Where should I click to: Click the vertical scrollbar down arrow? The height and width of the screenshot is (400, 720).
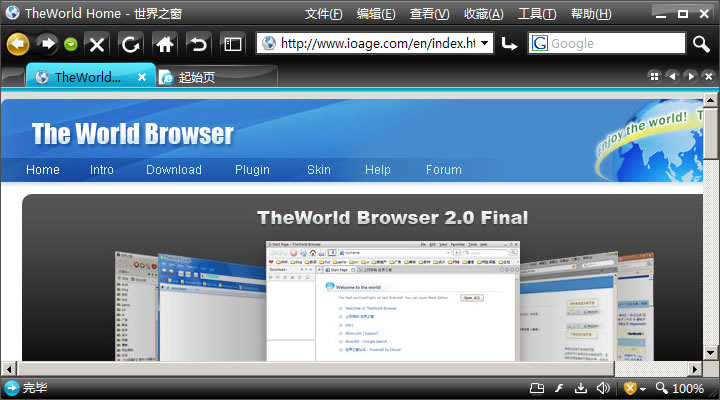710,353
